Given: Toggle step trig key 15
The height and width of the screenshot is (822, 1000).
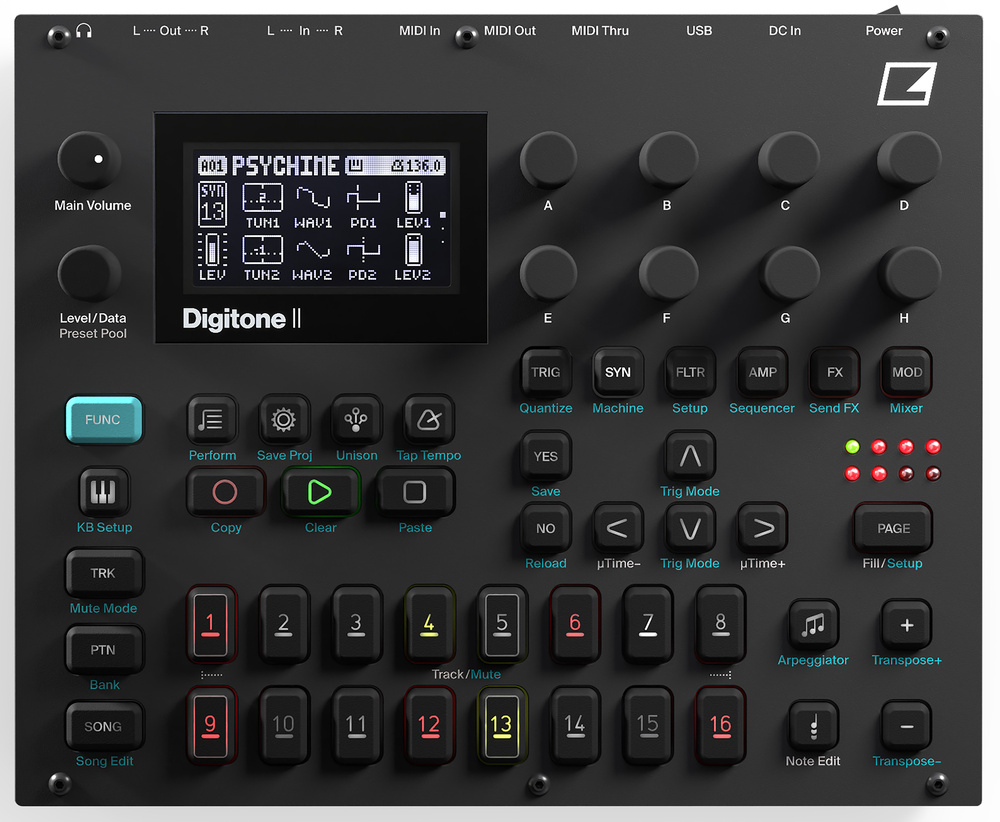Looking at the screenshot, I should pyautogui.click(x=647, y=726).
